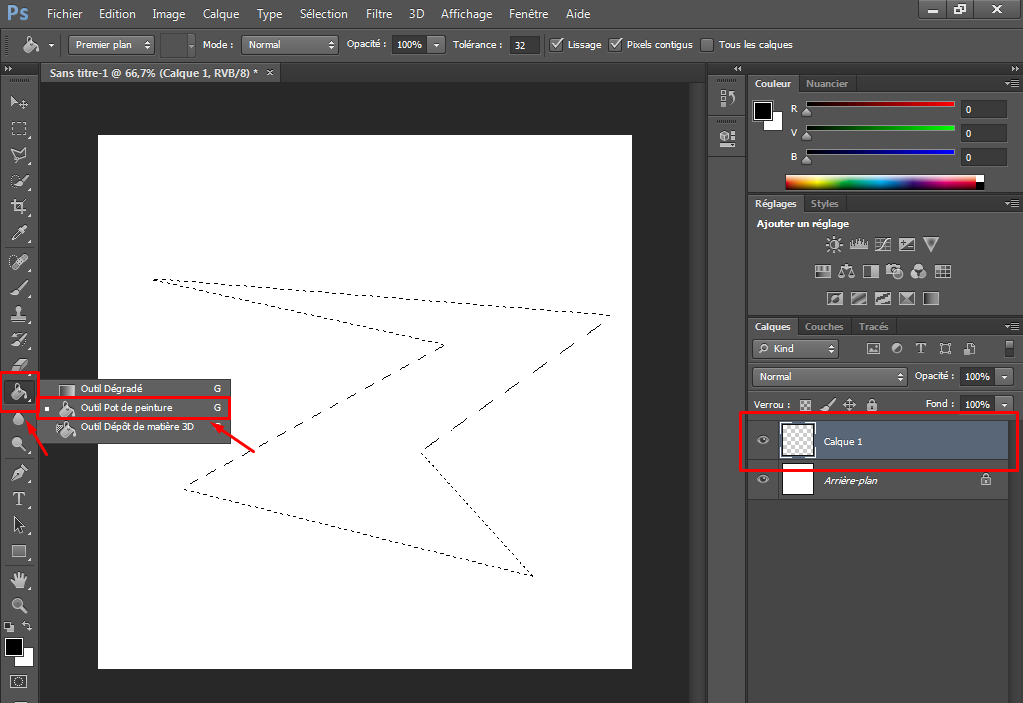The height and width of the screenshot is (703, 1023).
Task: Select the Zoom tool
Action: tap(19, 606)
